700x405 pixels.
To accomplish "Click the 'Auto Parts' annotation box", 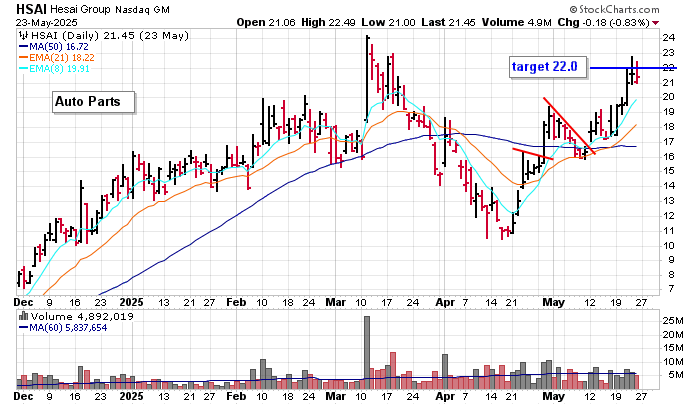I will click(93, 102).
